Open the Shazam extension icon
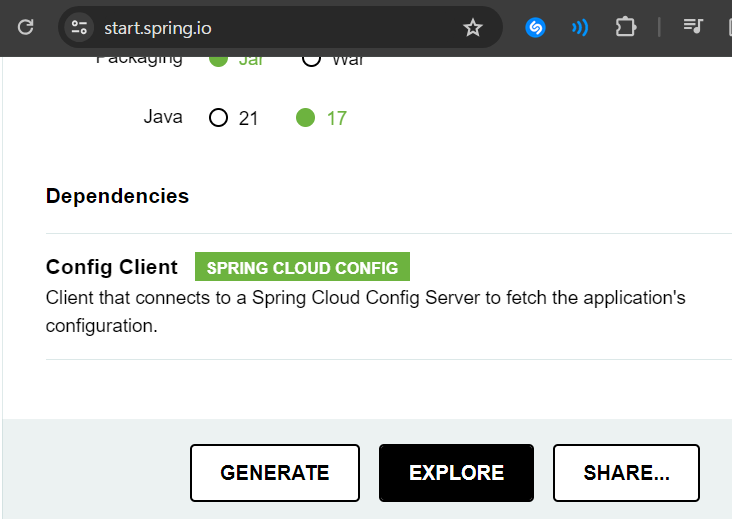 [x=535, y=27]
